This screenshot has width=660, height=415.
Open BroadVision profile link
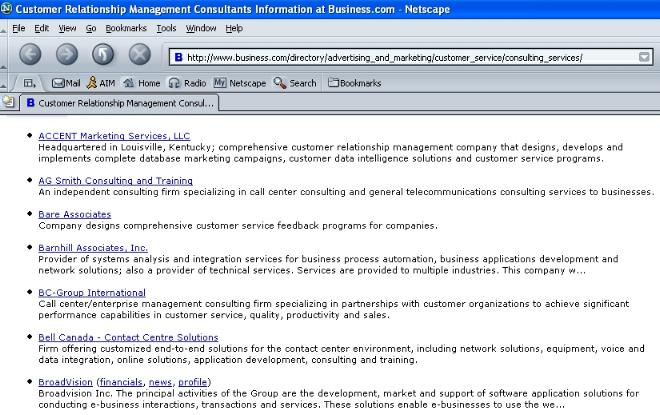click(x=193, y=382)
